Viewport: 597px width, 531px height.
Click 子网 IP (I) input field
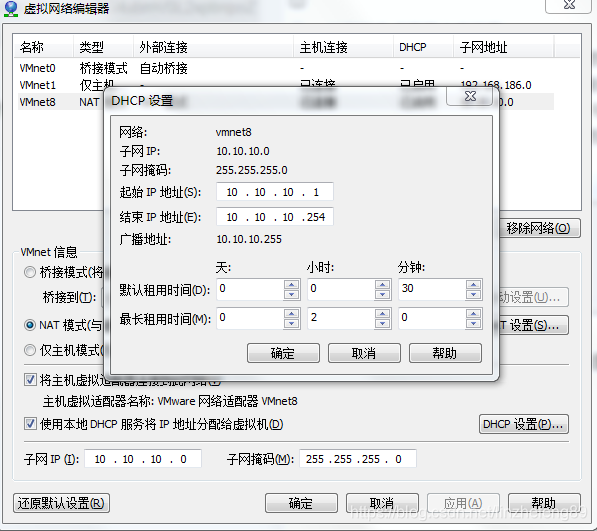click(x=143, y=459)
